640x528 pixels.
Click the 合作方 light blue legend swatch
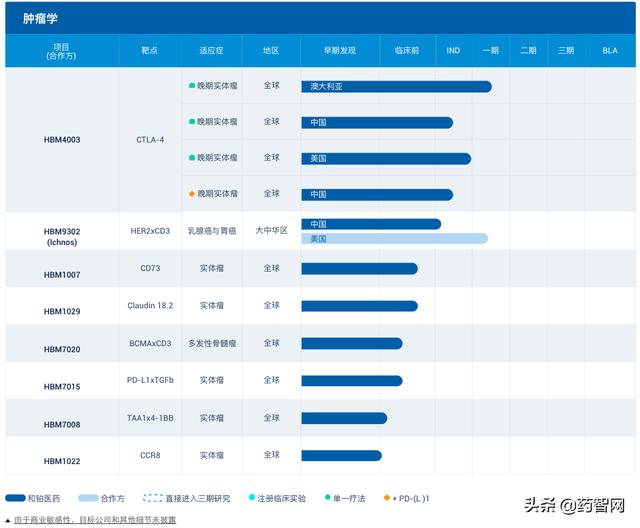88,498
